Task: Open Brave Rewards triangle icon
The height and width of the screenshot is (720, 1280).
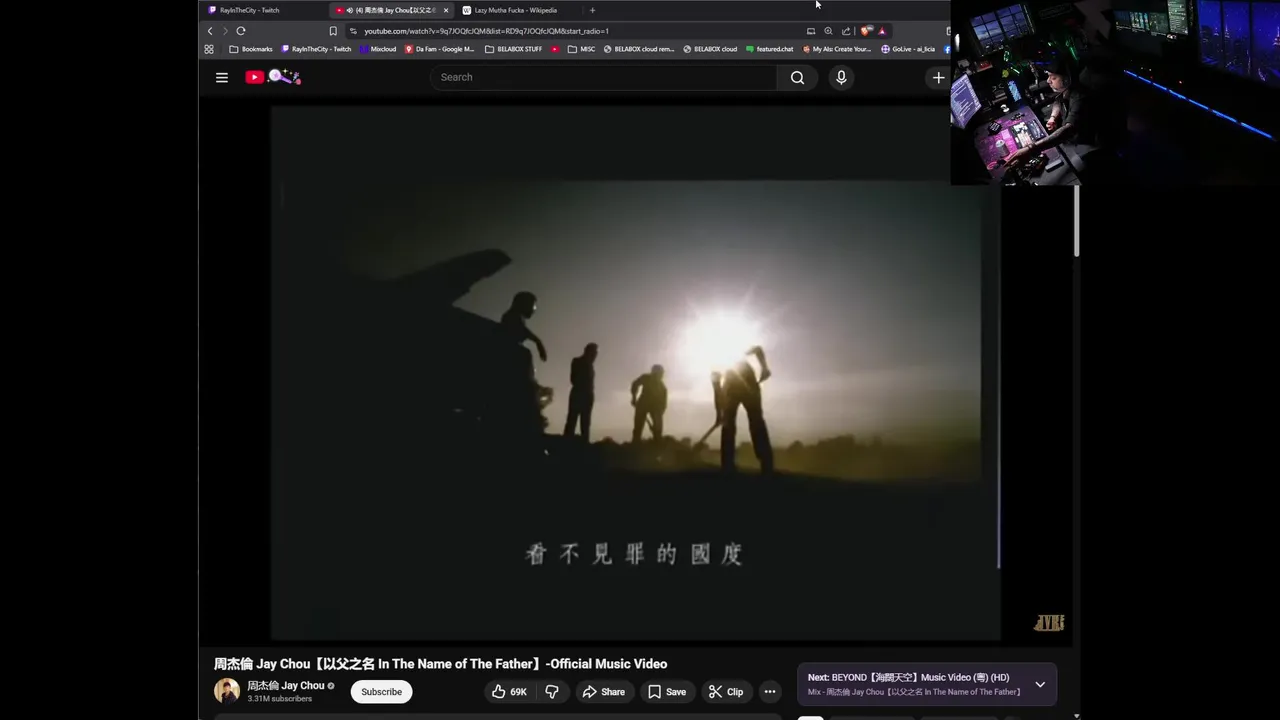Action: 881,31
